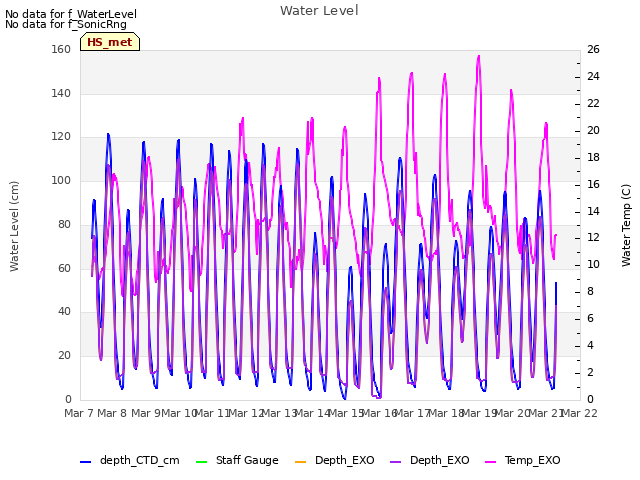Image resolution: width=640 pixels, height=480 pixels.
Task: Click the 8 right axis tick label
Action: (591, 291)
